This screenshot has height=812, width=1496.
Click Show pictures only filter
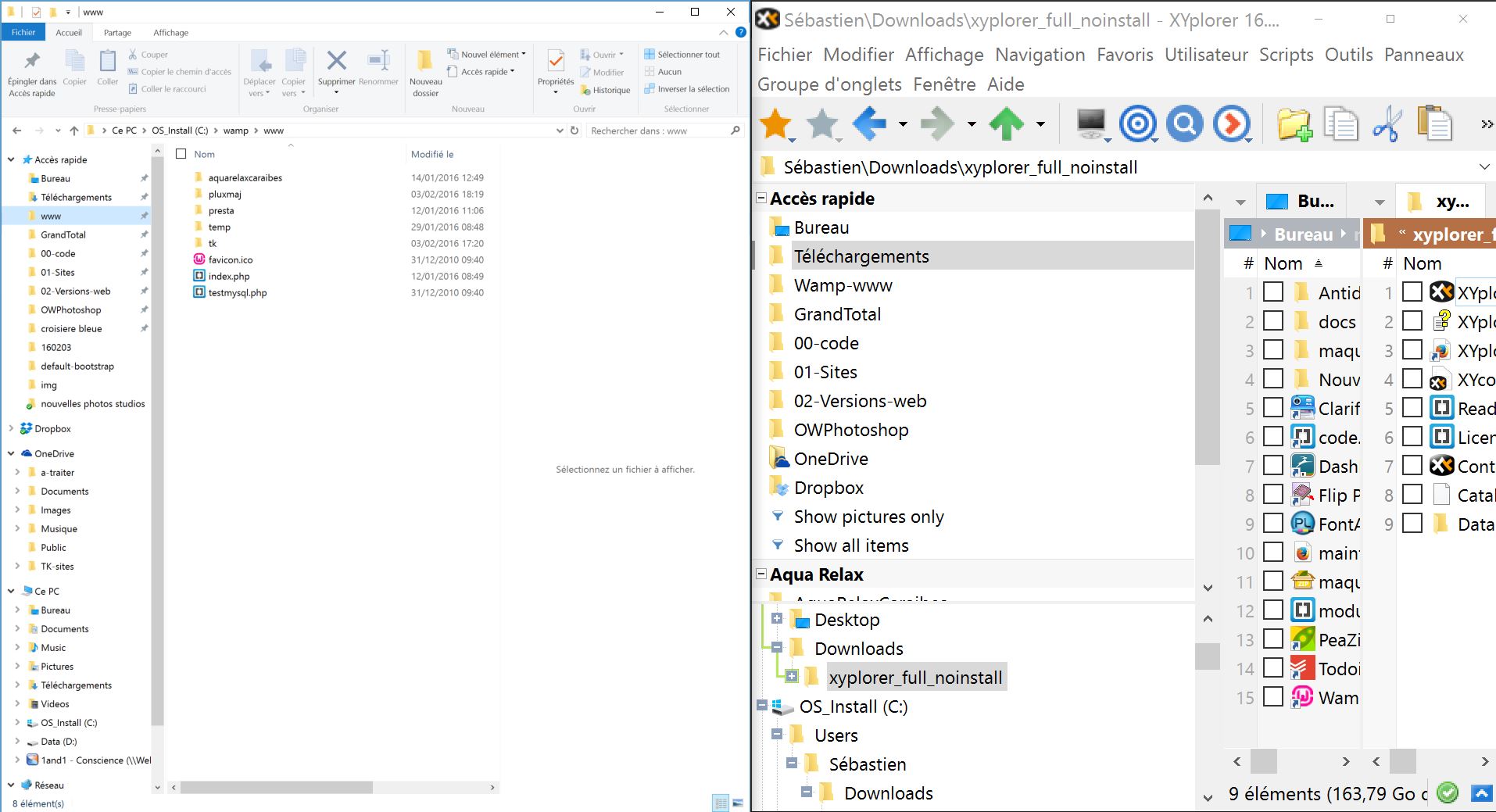point(868,517)
